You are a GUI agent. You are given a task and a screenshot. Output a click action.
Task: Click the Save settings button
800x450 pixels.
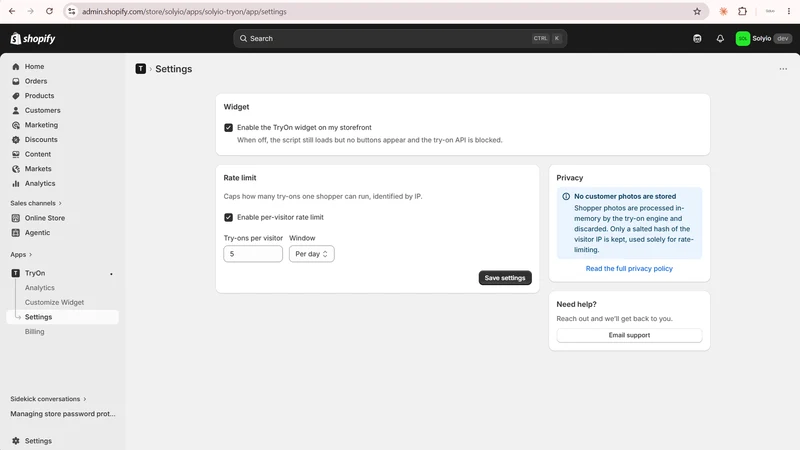pos(505,278)
